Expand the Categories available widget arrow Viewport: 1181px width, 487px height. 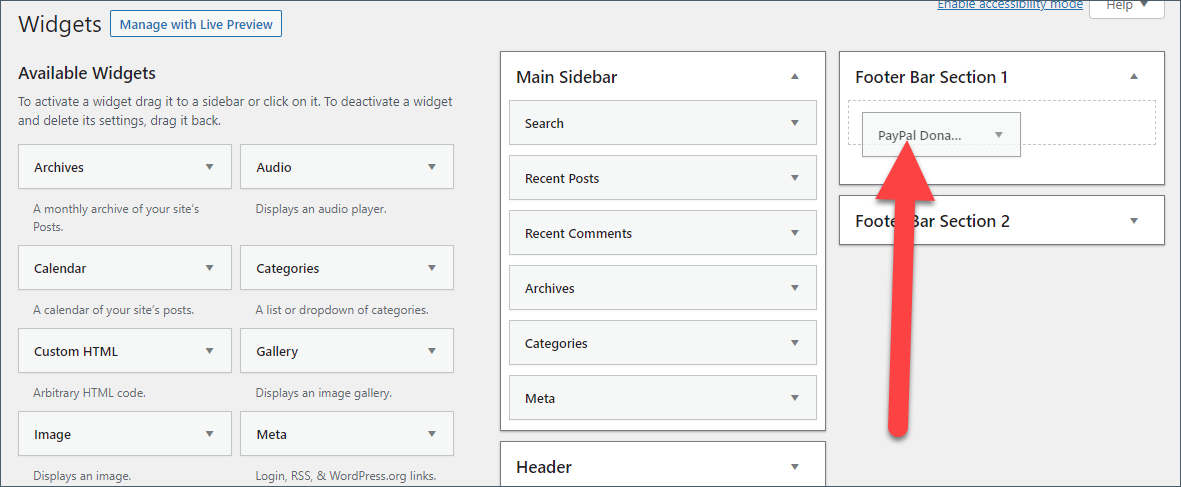point(431,268)
